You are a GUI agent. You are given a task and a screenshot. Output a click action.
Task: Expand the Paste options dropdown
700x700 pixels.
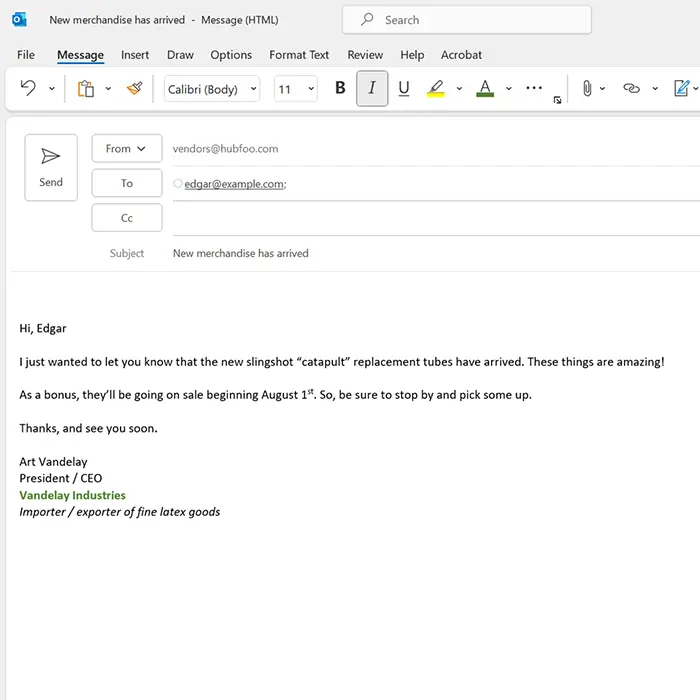pyautogui.click(x=108, y=88)
